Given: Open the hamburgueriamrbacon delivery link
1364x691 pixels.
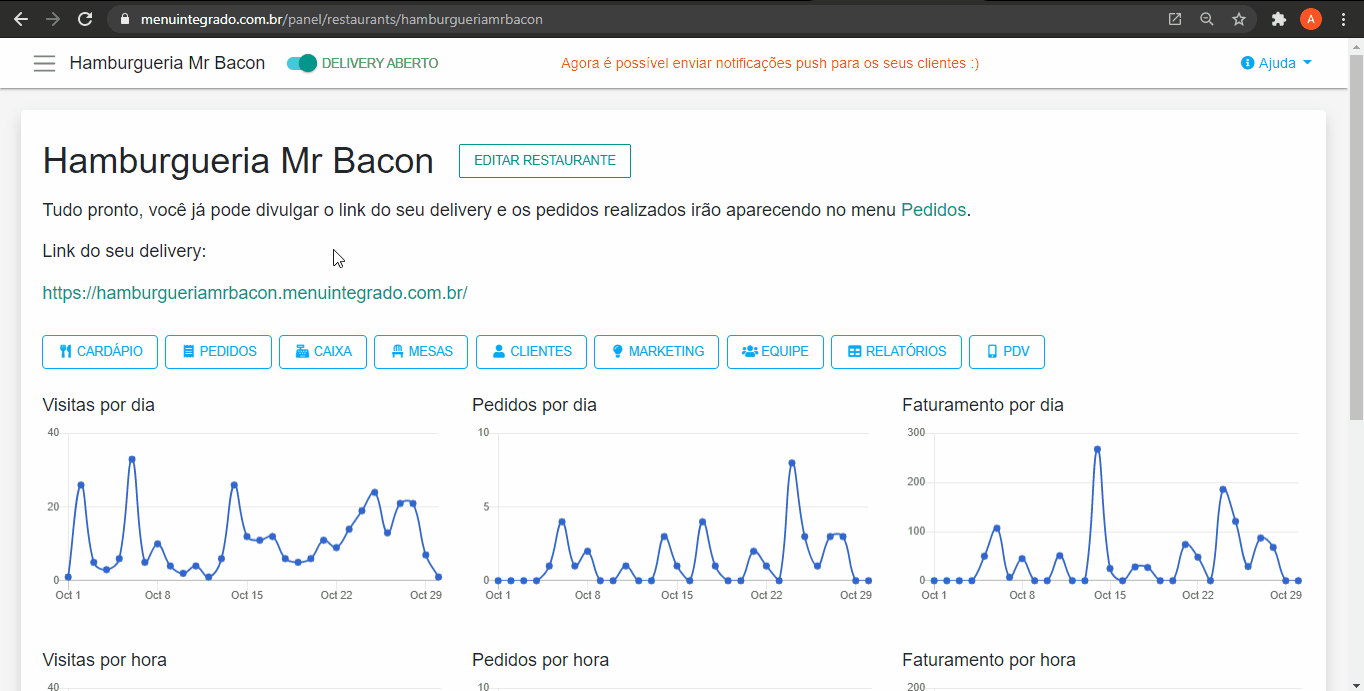Looking at the screenshot, I should click(255, 293).
